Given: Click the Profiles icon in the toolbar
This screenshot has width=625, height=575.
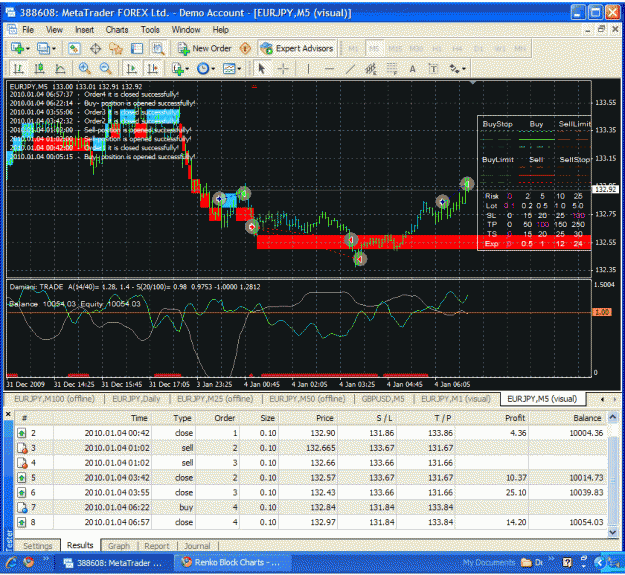Looking at the screenshot, I should click(x=42, y=49).
